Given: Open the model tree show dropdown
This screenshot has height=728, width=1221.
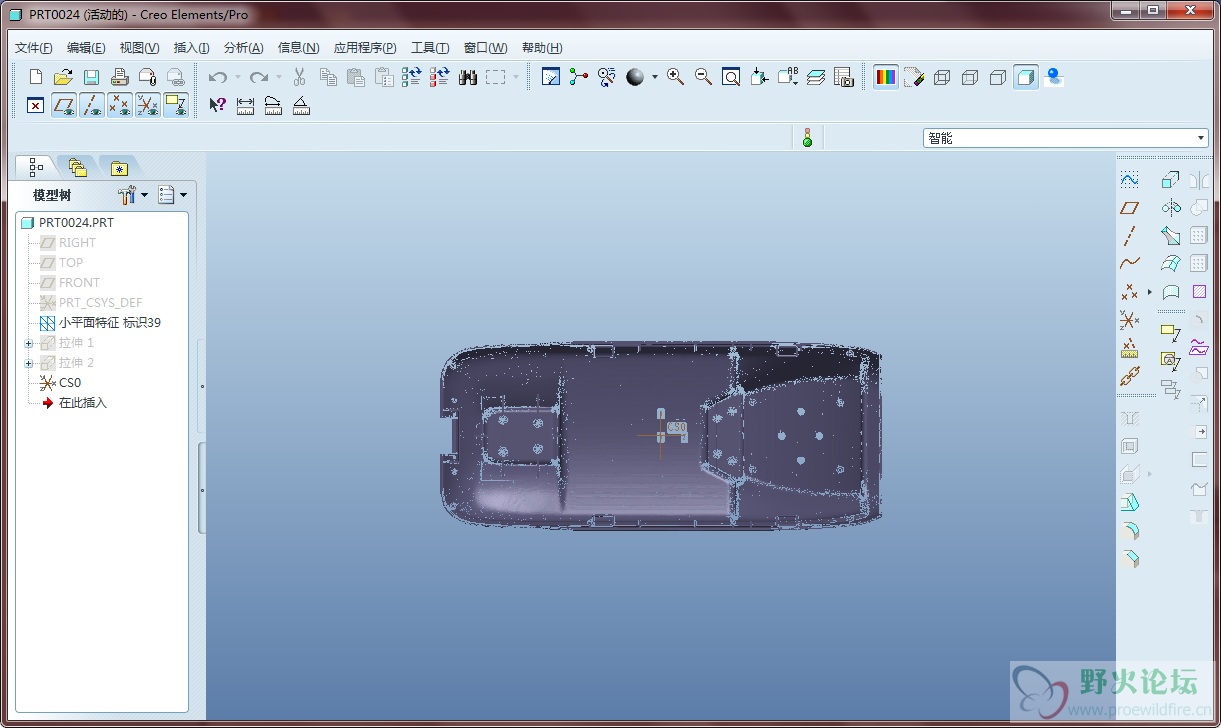Looking at the screenshot, I should point(183,195).
